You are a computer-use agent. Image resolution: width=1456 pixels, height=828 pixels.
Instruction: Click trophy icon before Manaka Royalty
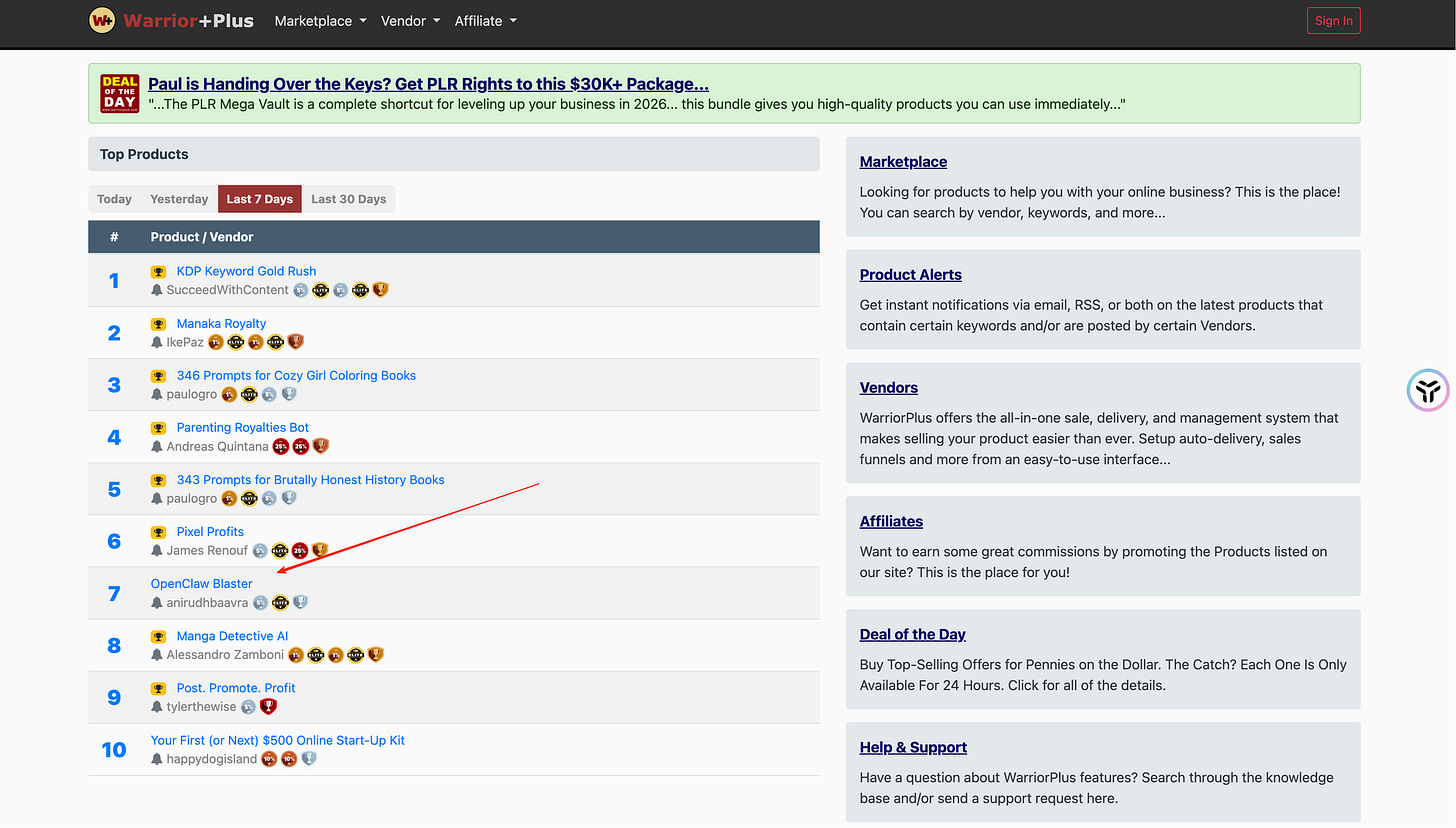point(158,323)
